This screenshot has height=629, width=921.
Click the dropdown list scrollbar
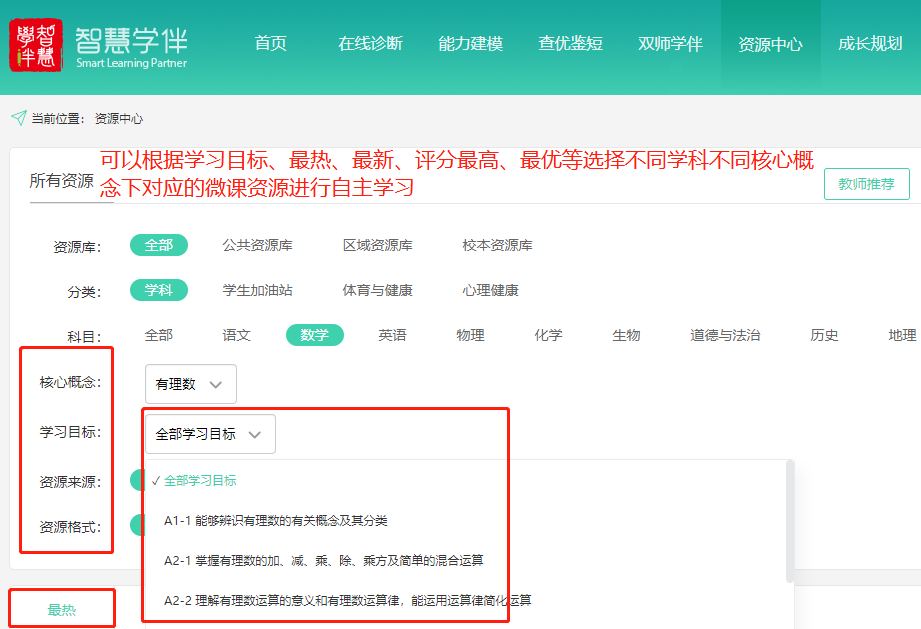point(790,520)
